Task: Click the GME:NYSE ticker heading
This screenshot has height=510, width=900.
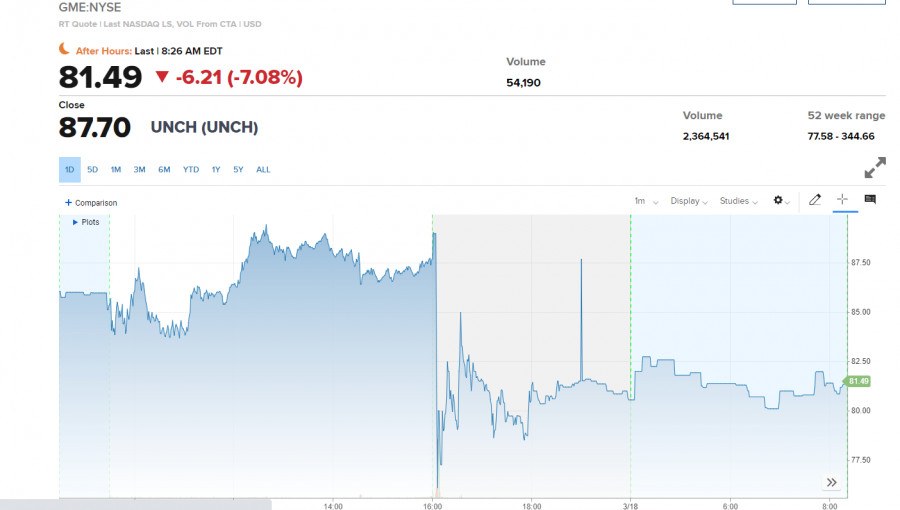Action: tap(90, 7)
